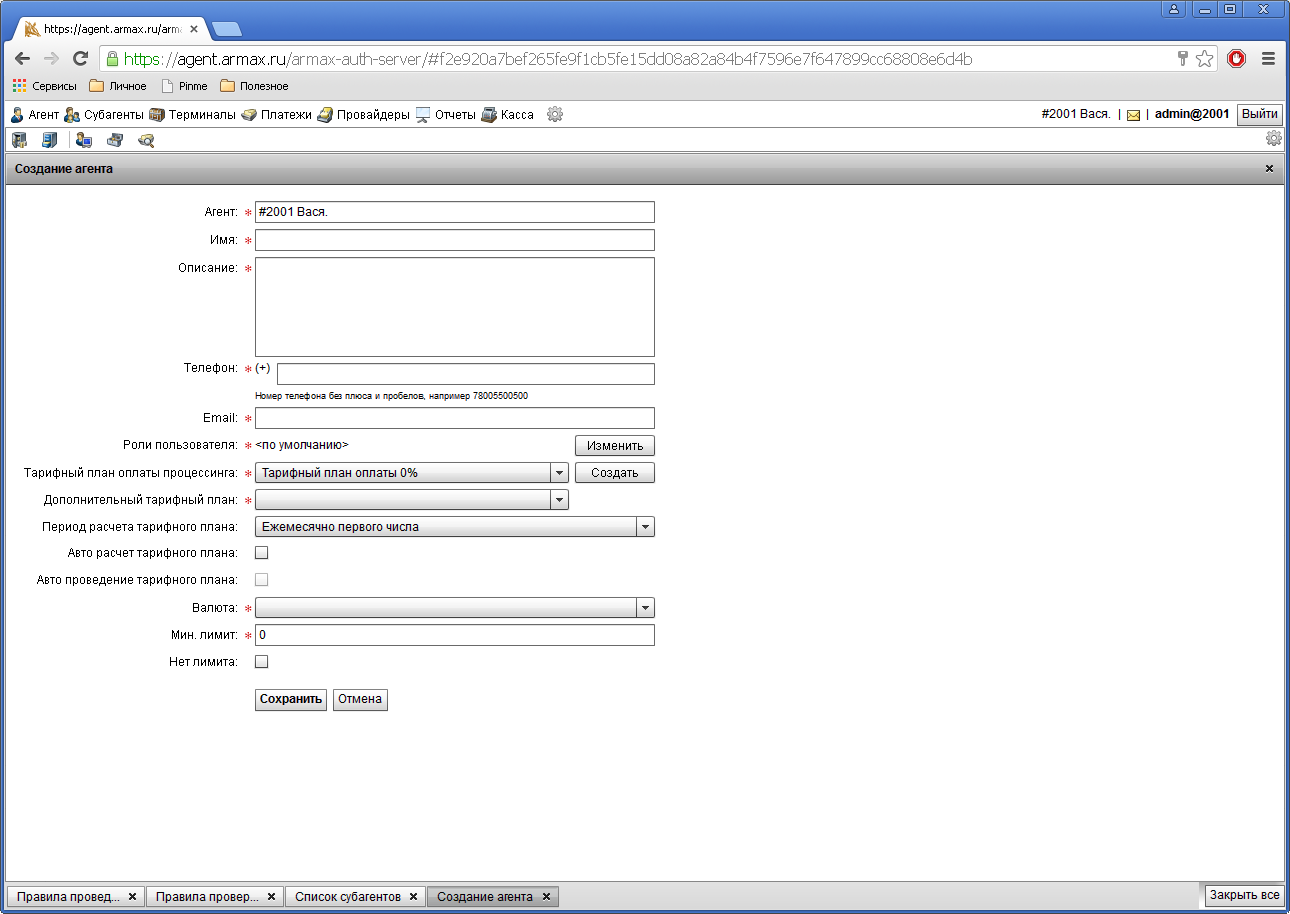Screen dimensions: 1290x914
Task: Click the Закрыть все button
Action: (1244, 895)
